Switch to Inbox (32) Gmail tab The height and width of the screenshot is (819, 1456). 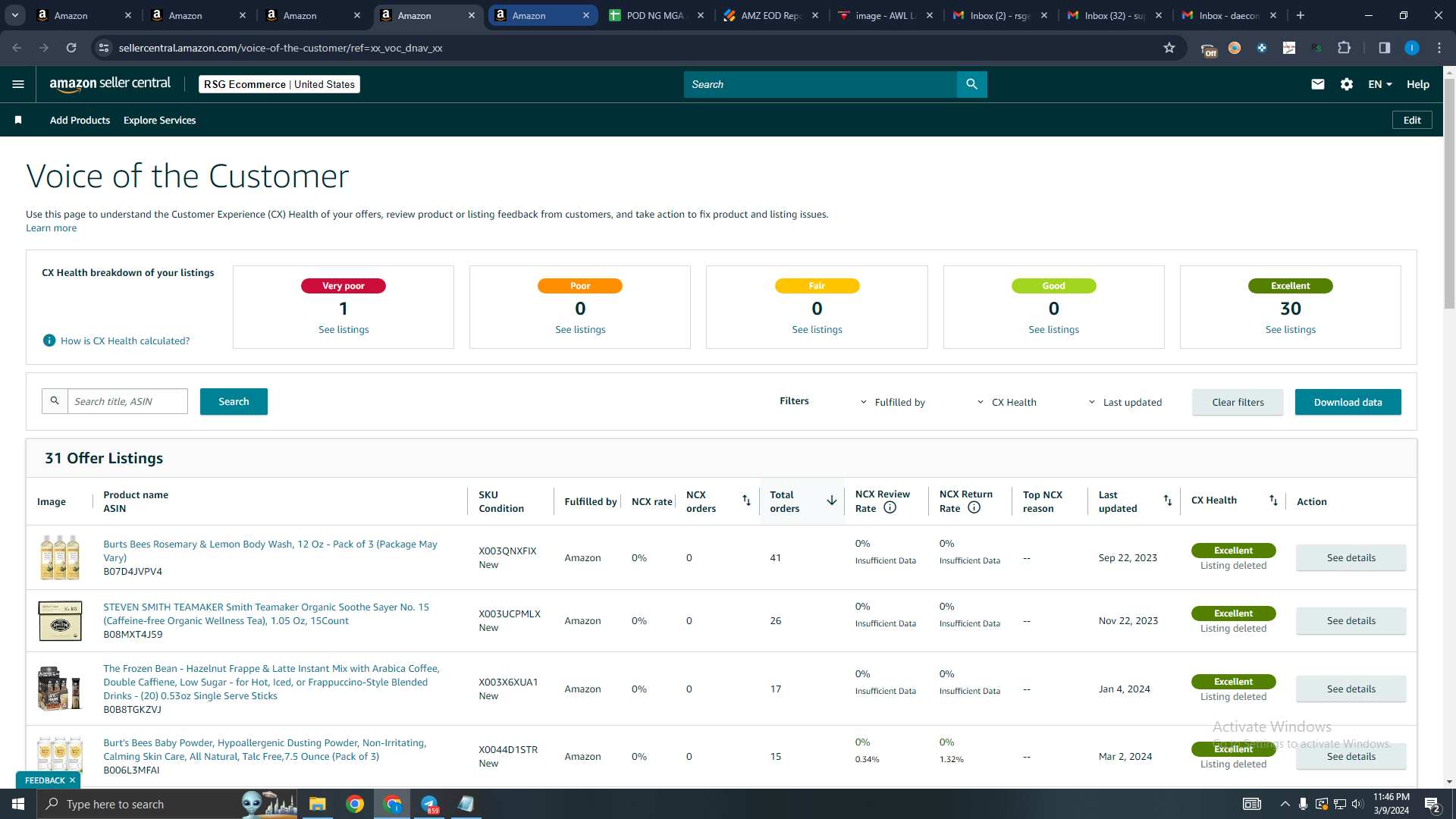tap(1114, 15)
